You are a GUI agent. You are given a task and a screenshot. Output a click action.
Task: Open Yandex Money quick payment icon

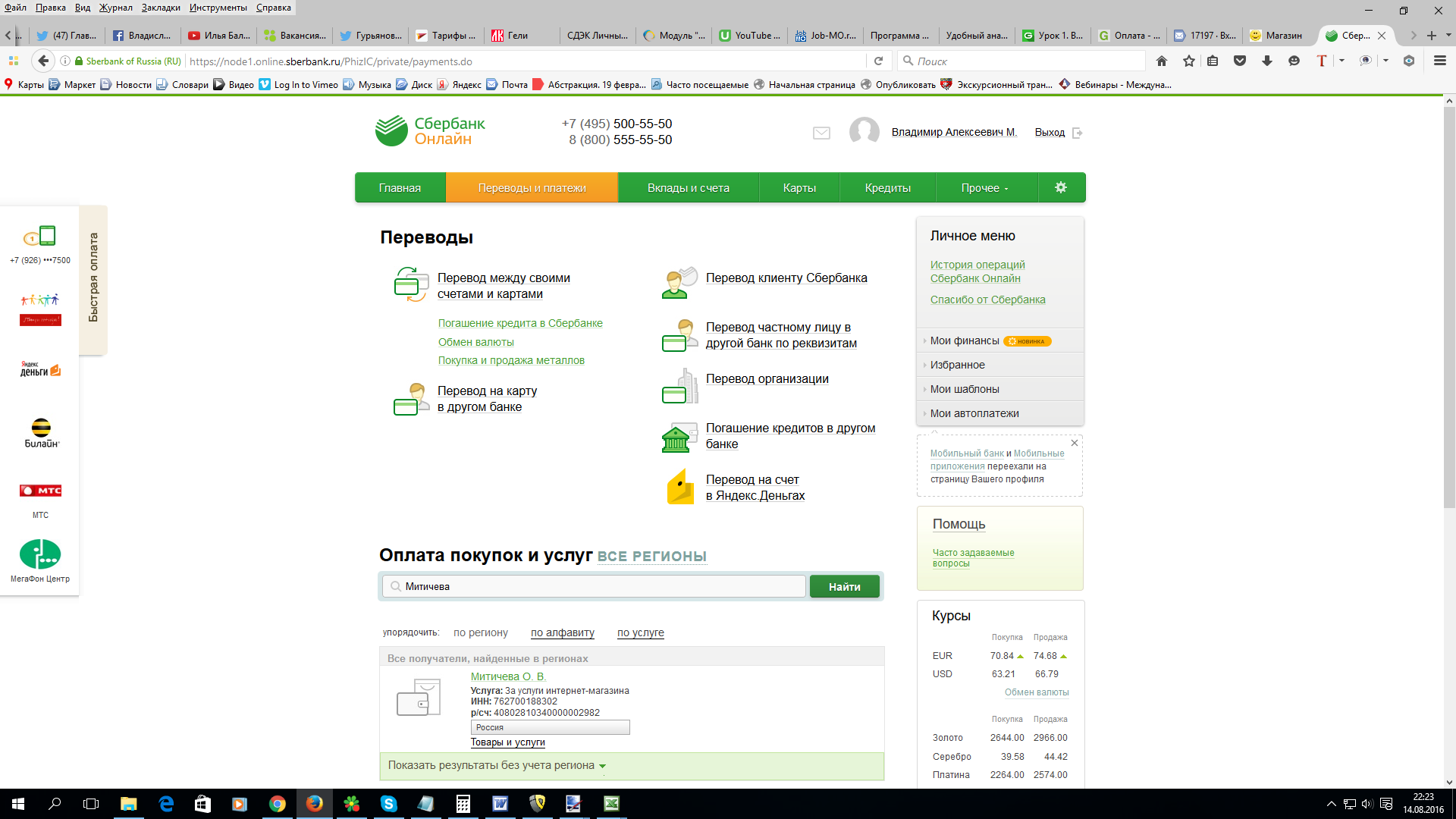[40, 369]
